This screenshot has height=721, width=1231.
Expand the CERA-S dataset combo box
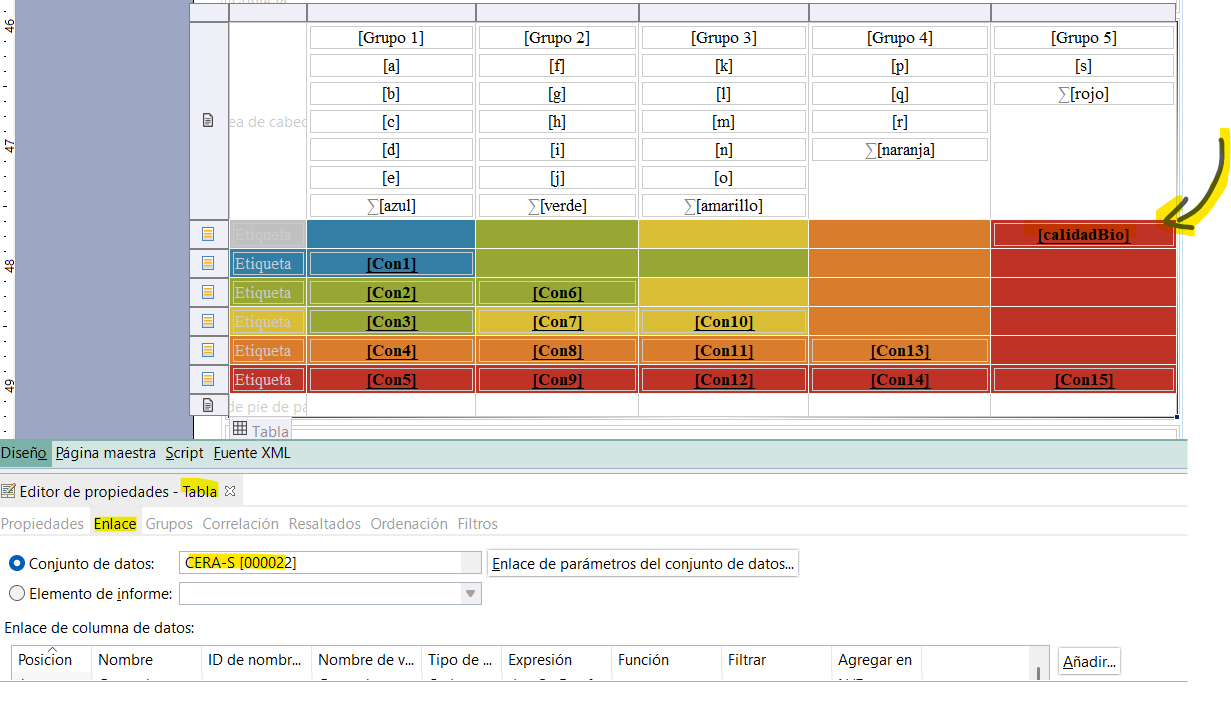pyautogui.click(x=470, y=563)
